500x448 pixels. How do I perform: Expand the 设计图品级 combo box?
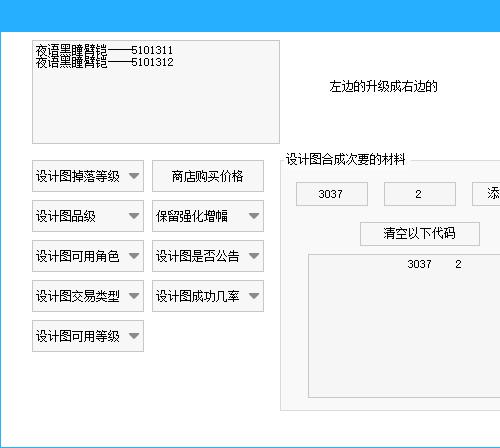coord(88,216)
